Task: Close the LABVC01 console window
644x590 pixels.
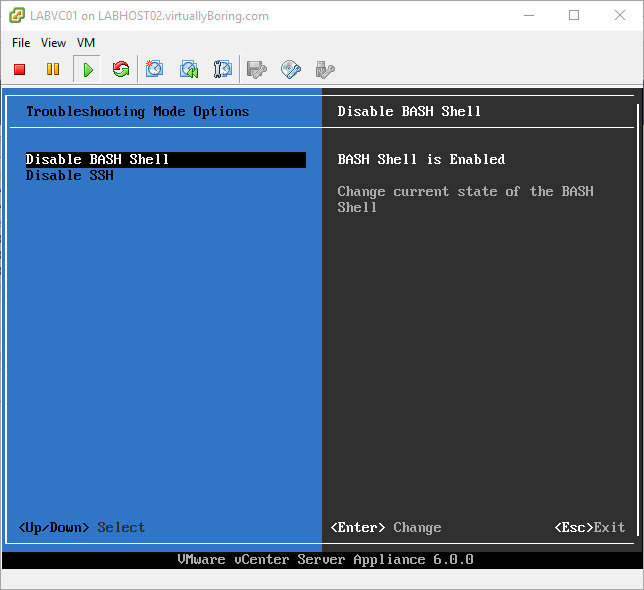Action: 620,16
